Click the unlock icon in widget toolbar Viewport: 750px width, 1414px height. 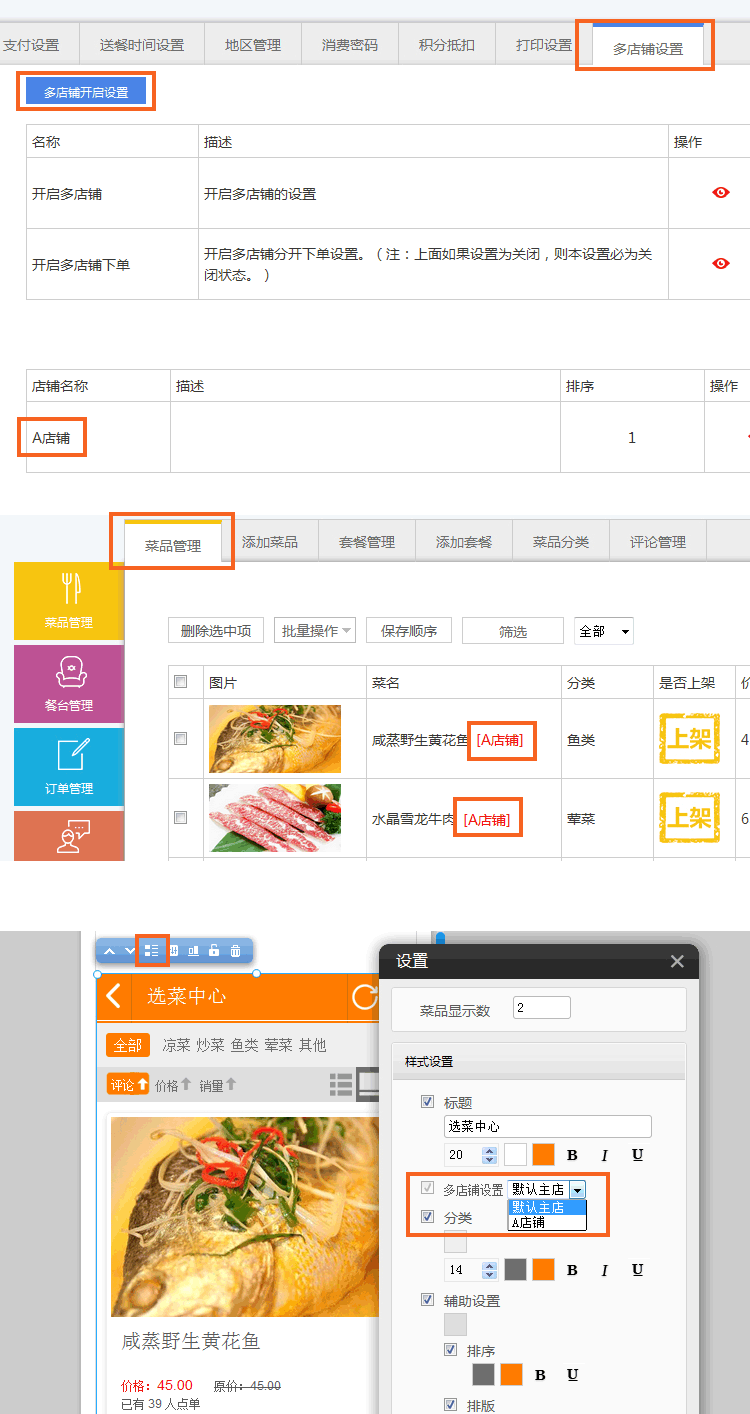[x=214, y=951]
